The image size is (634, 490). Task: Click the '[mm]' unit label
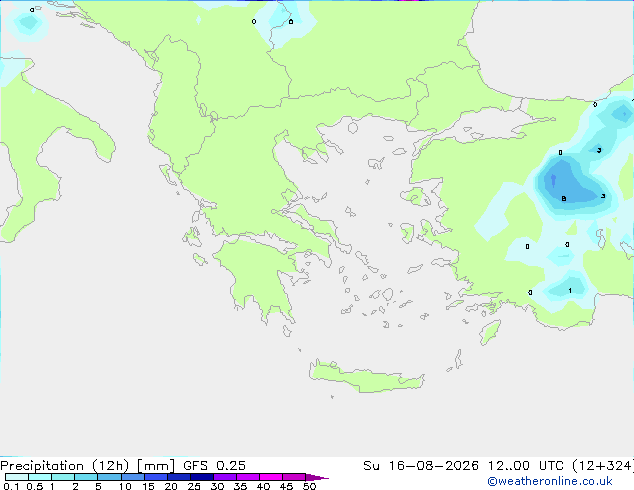[156, 466]
